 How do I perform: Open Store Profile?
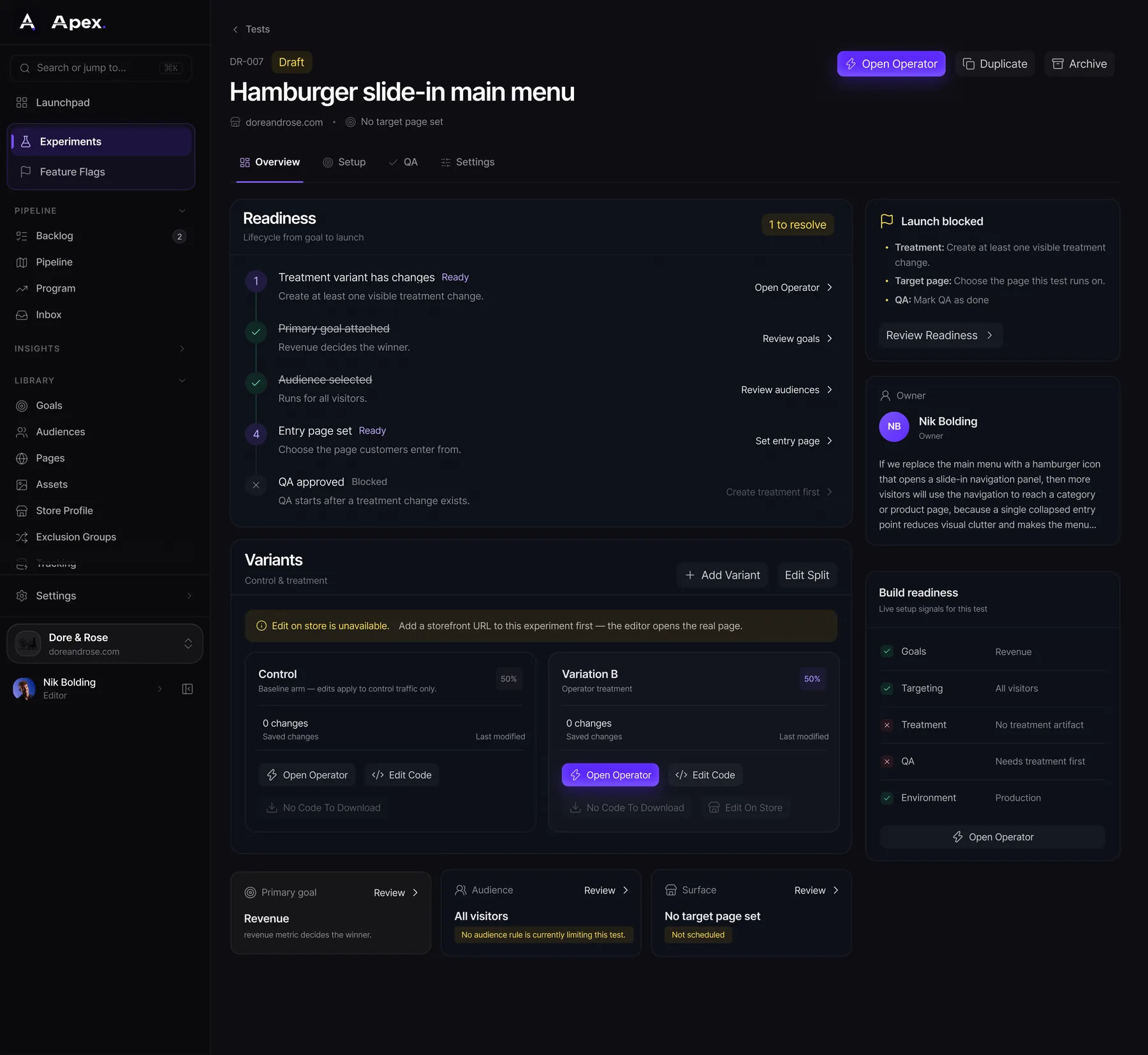(101, 510)
